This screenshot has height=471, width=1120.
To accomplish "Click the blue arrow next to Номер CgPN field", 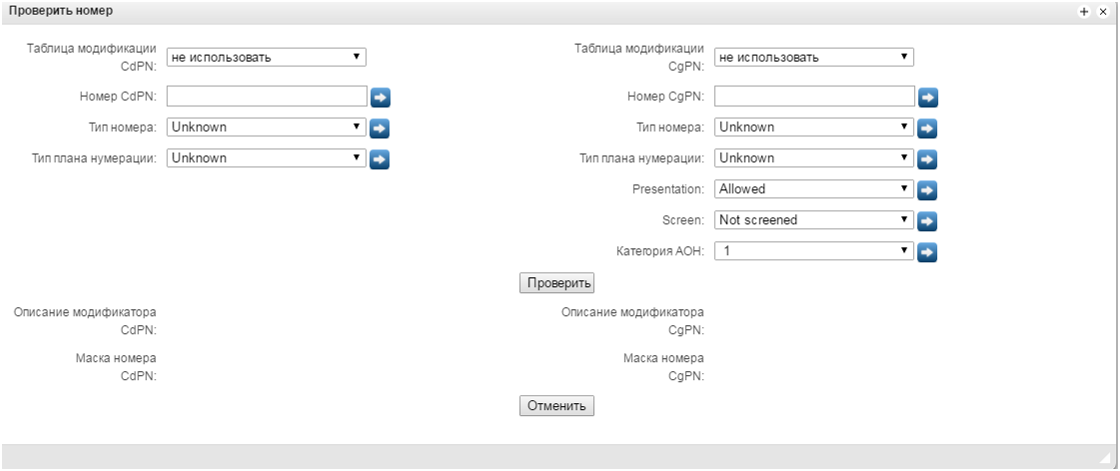I will click(x=928, y=97).
